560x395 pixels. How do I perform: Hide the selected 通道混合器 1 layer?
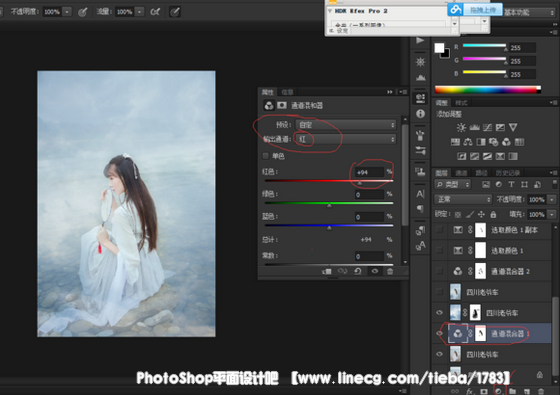439,334
